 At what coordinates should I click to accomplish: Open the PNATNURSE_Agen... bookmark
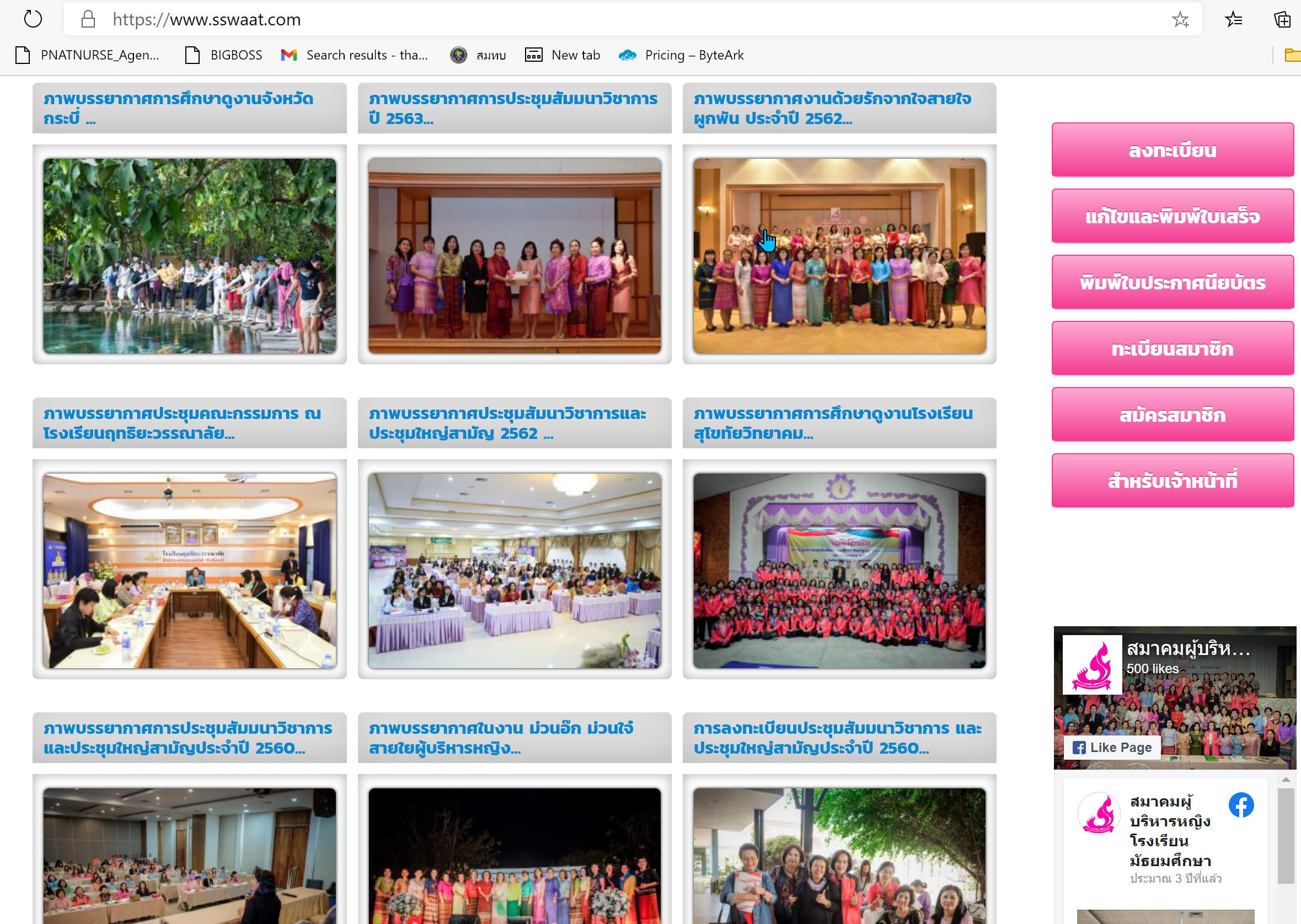[x=87, y=55]
